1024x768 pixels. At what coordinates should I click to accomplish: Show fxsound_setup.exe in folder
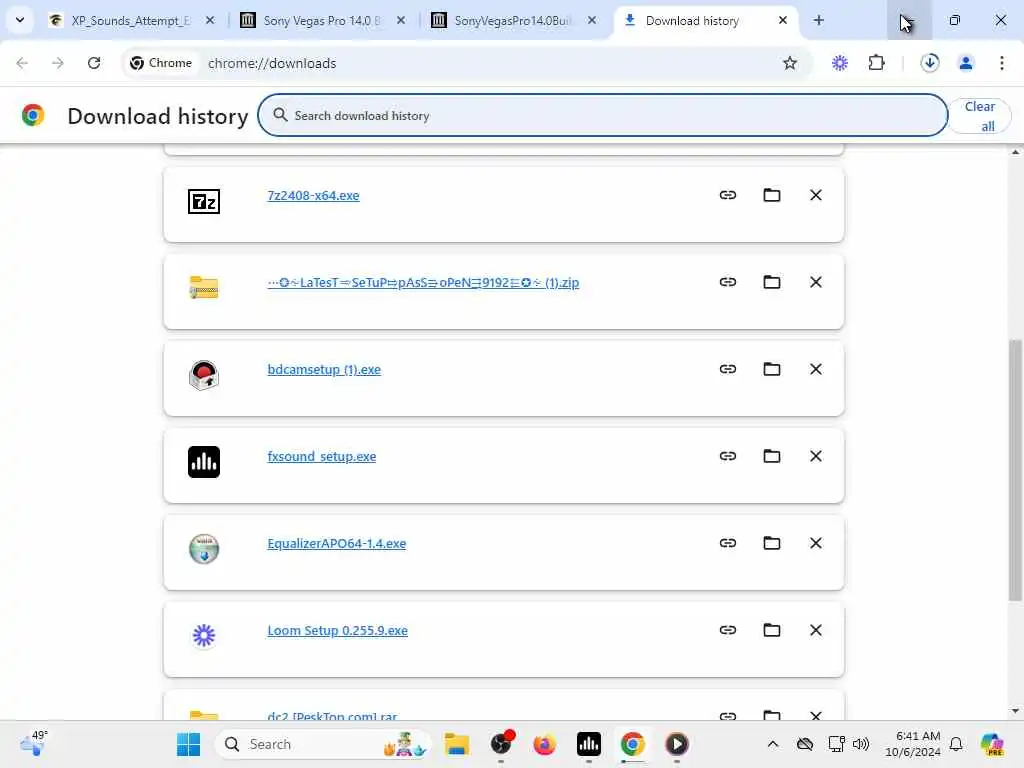[772, 456]
